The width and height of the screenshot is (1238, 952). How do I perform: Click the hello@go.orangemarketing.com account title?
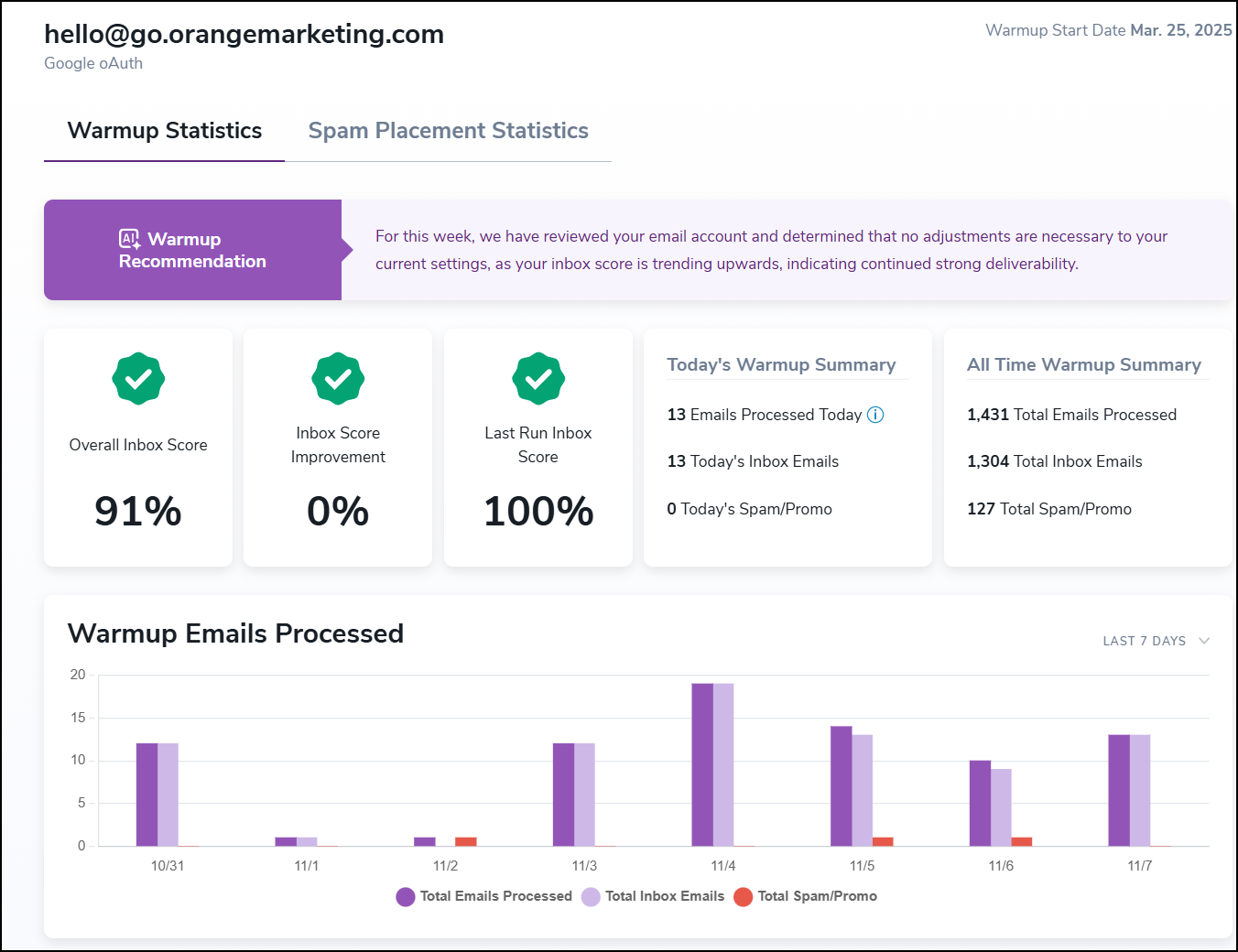(244, 34)
